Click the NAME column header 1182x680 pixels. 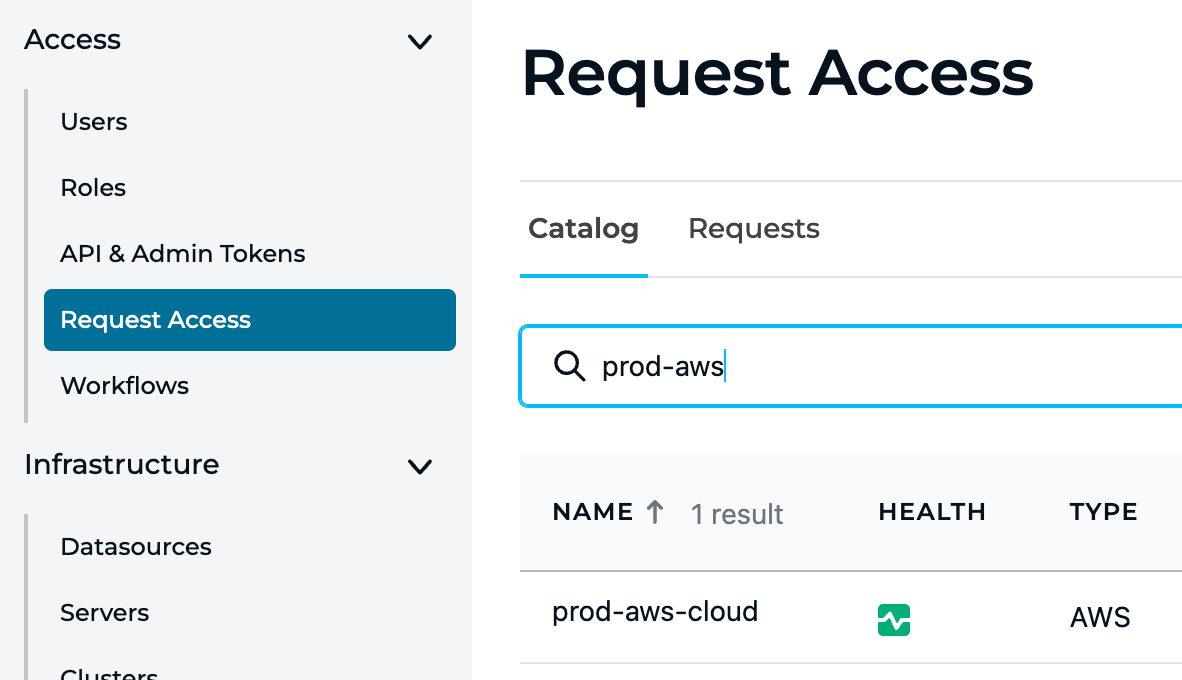click(591, 511)
